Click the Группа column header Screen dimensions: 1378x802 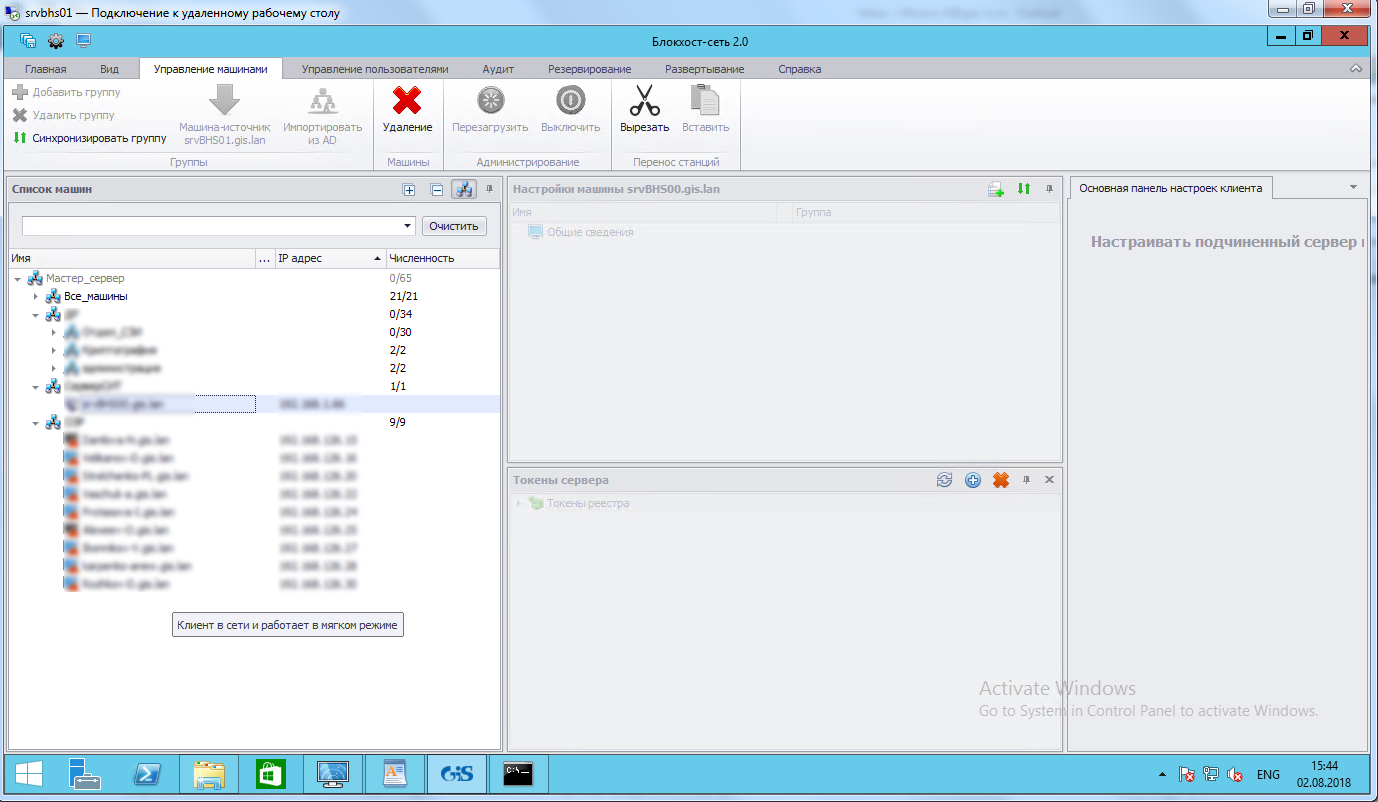[926, 212]
